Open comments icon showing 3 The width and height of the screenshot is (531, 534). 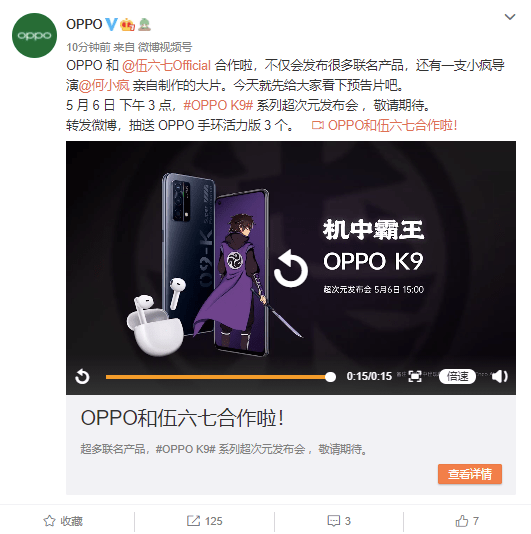pos(333,521)
